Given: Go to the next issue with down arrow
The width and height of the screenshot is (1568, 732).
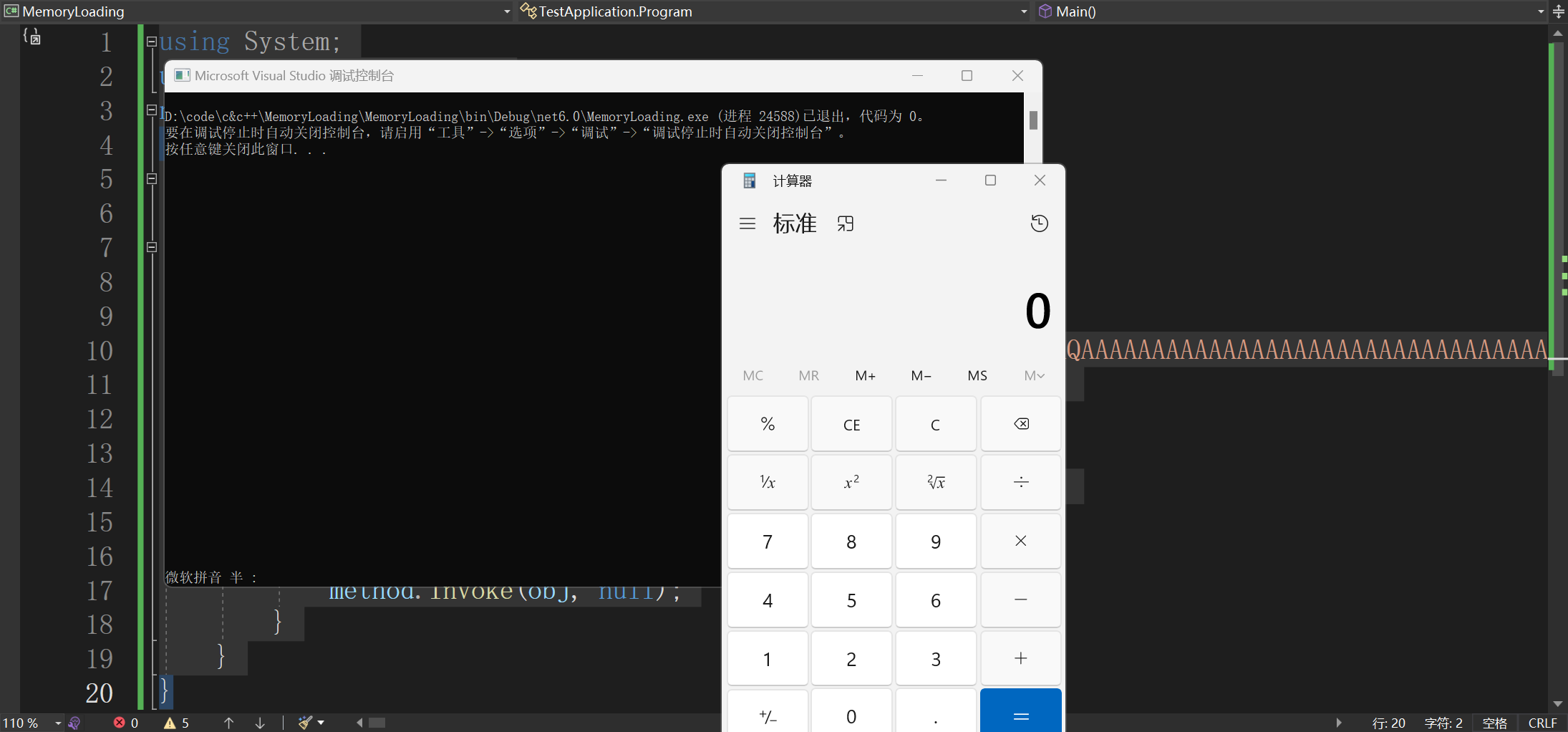Looking at the screenshot, I should 260,723.
